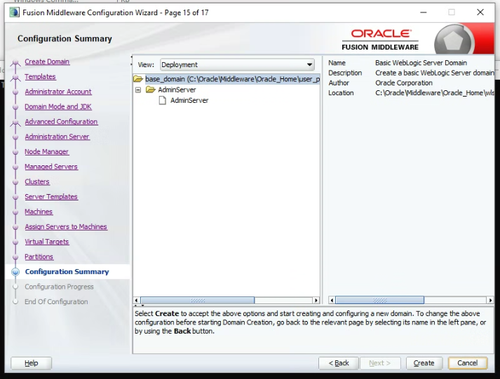Viewport: 500px width, 379px height.
Task: Open Node Manager step
Action: click(x=47, y=152)
